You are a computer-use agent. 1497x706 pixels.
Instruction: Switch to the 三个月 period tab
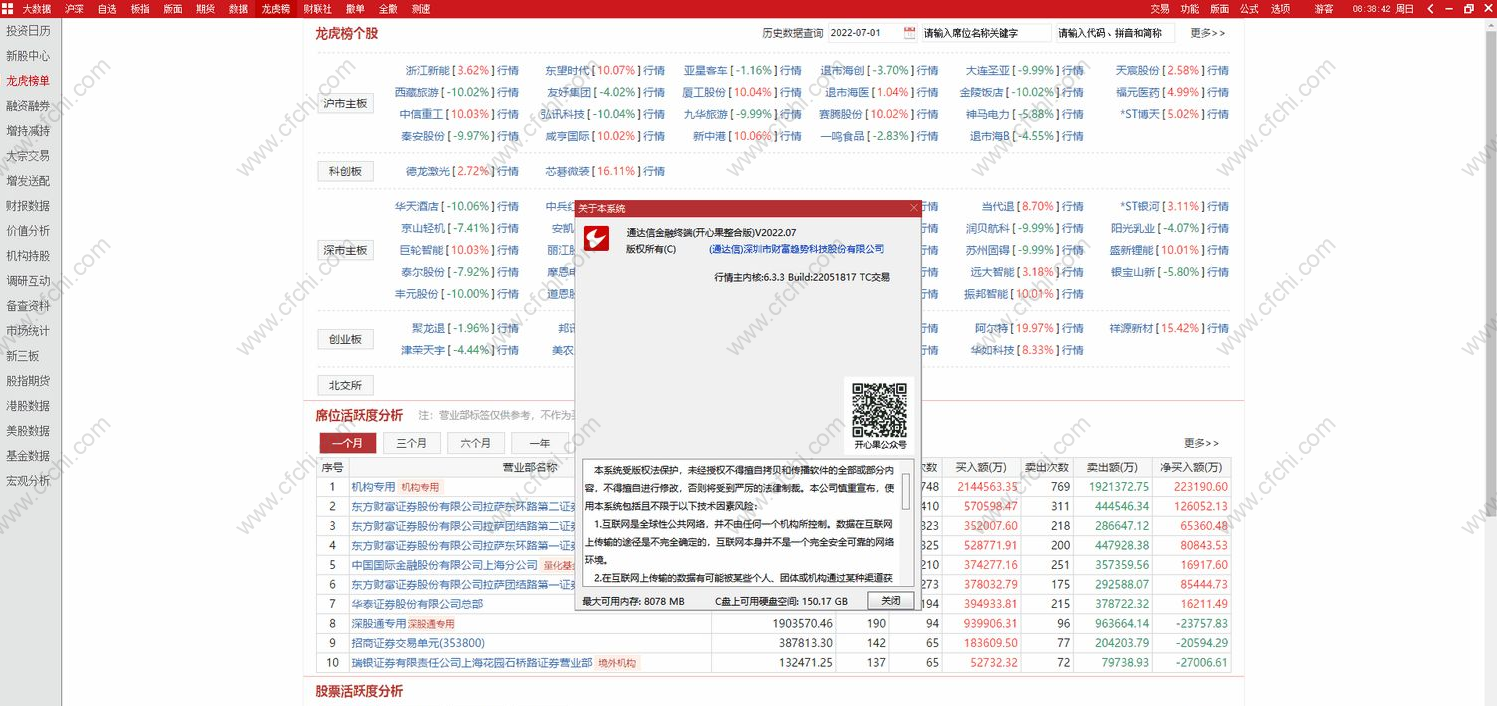coord(412,443)
